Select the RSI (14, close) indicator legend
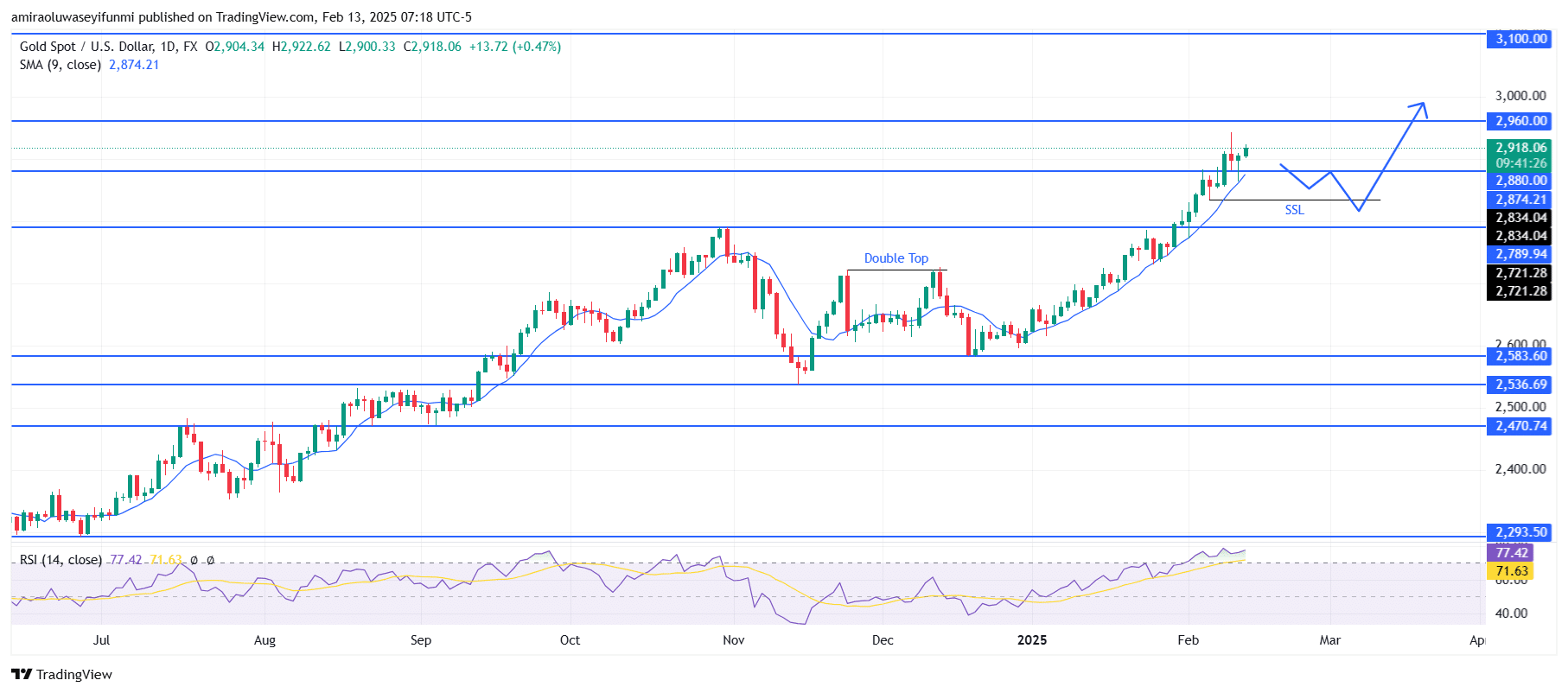1568x693 pixels. [x=61, y=560]
